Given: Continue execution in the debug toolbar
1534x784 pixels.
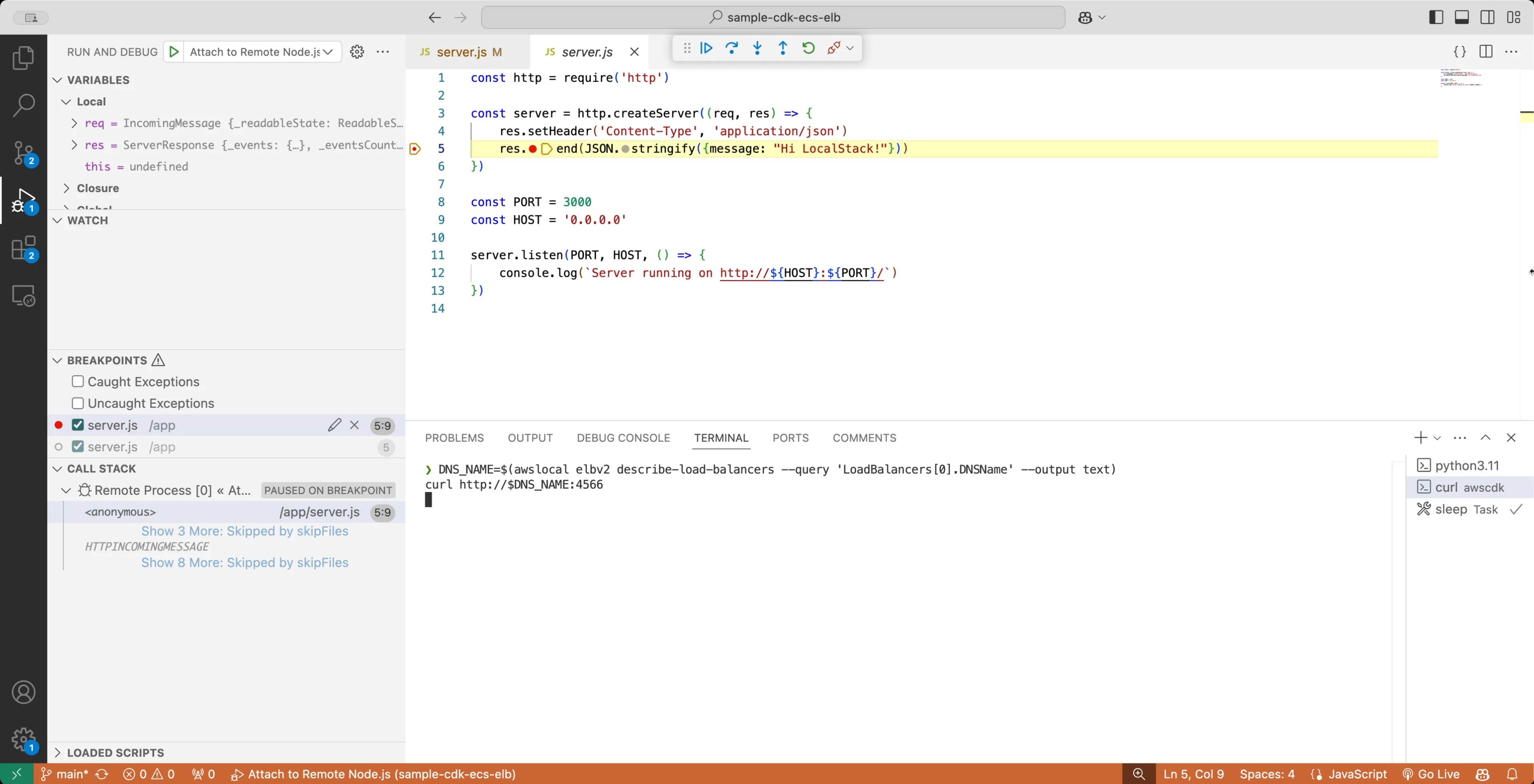Looking at the screenshot, I should point(706,48).
